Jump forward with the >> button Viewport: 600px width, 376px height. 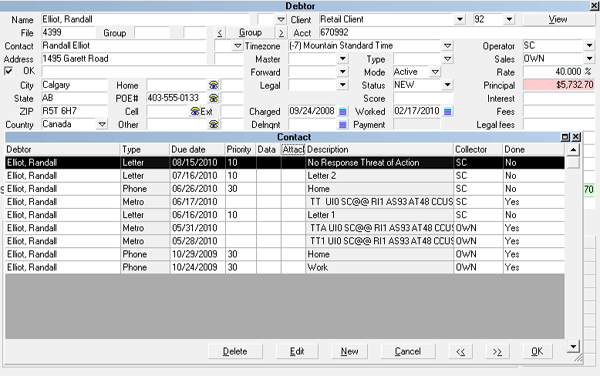click(497, 351)
